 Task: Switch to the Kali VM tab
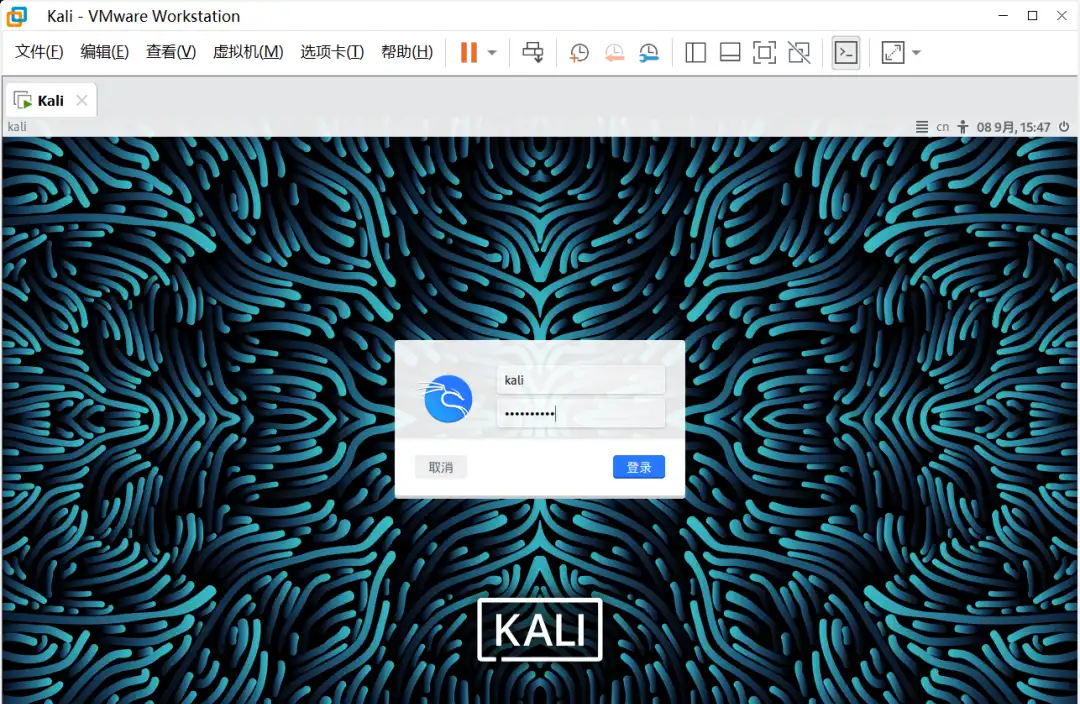click(50, 100)
